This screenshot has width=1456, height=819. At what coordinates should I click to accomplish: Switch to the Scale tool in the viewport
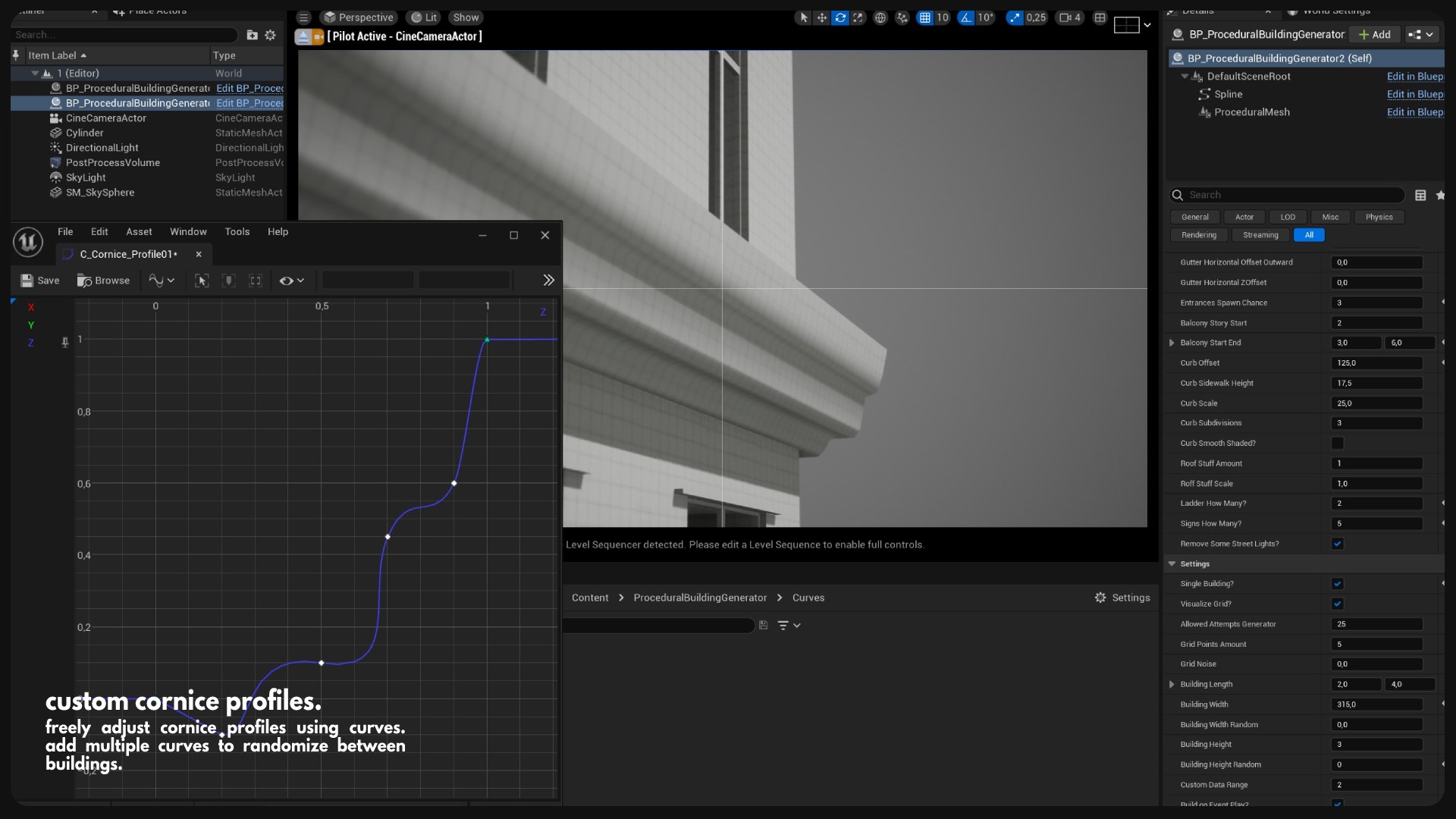point(858,17)
